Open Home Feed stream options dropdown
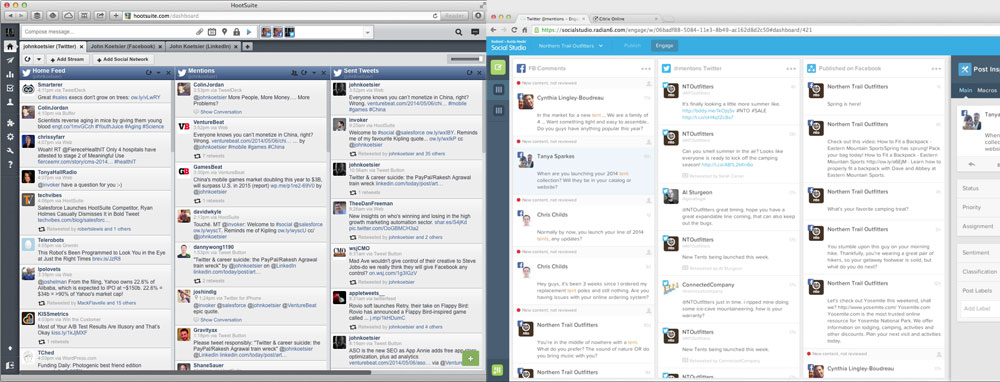Image resolution: width=1000 pixels, height=382 pixels. (x=158, y=73)
